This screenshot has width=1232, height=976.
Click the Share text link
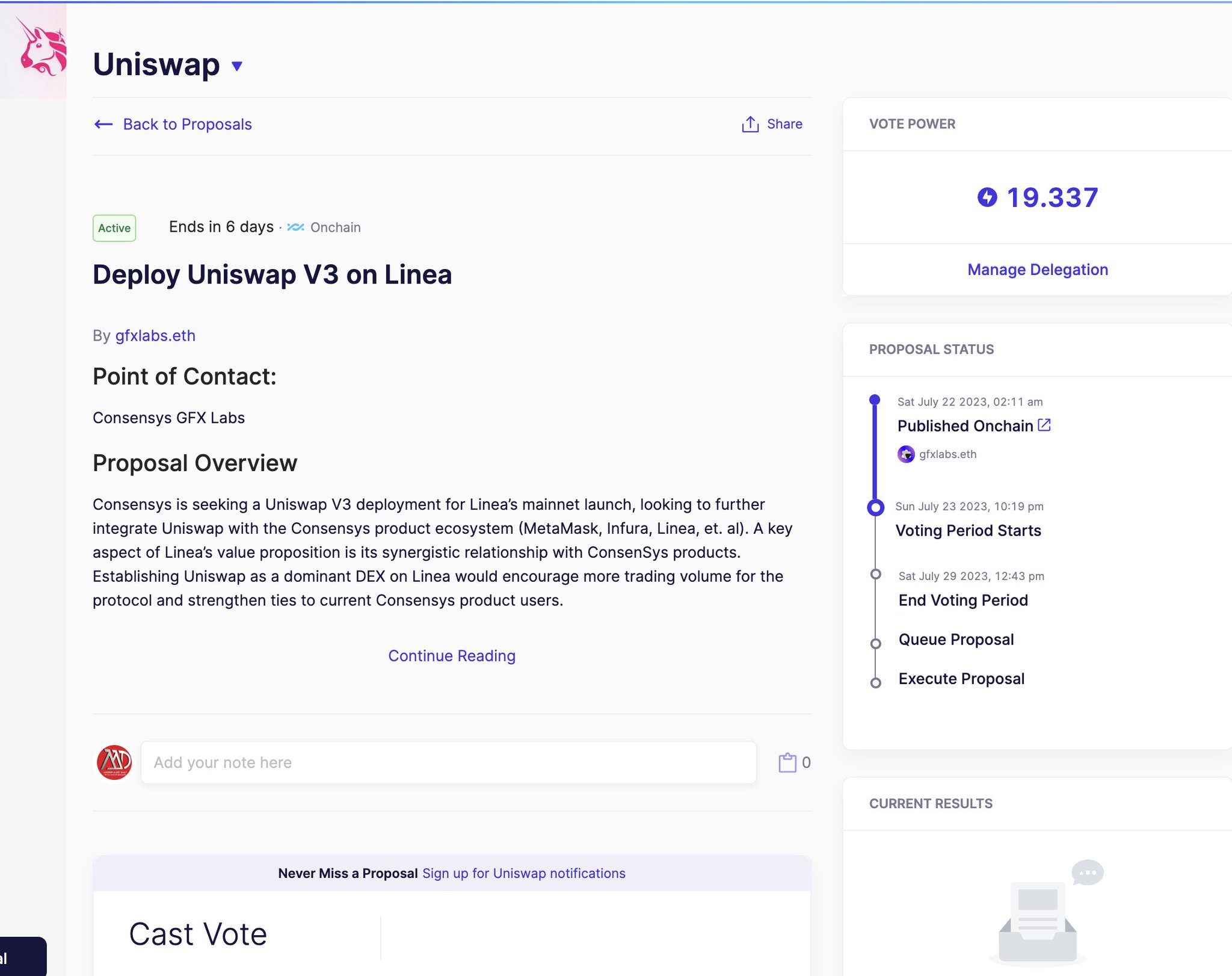tap(784, 124)
